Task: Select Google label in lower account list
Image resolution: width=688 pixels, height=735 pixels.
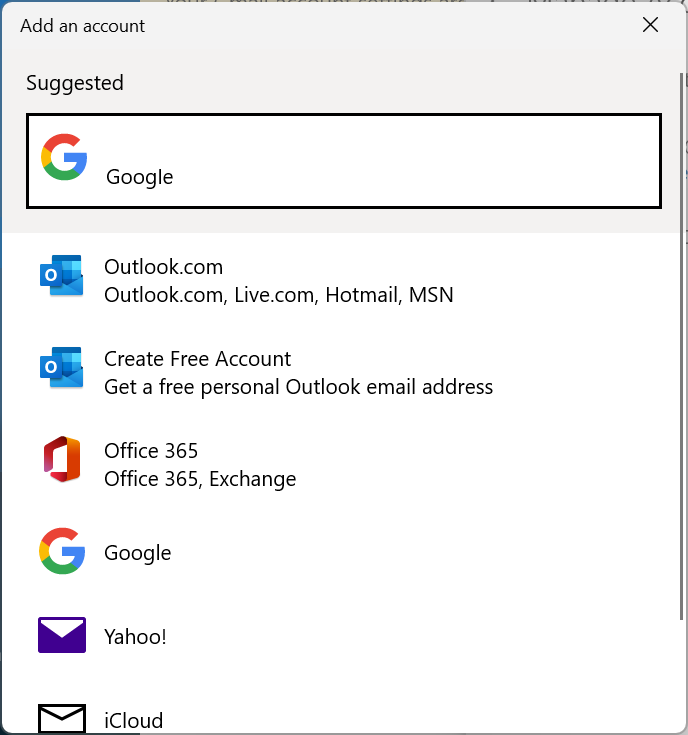Action: tap(137, 553)
